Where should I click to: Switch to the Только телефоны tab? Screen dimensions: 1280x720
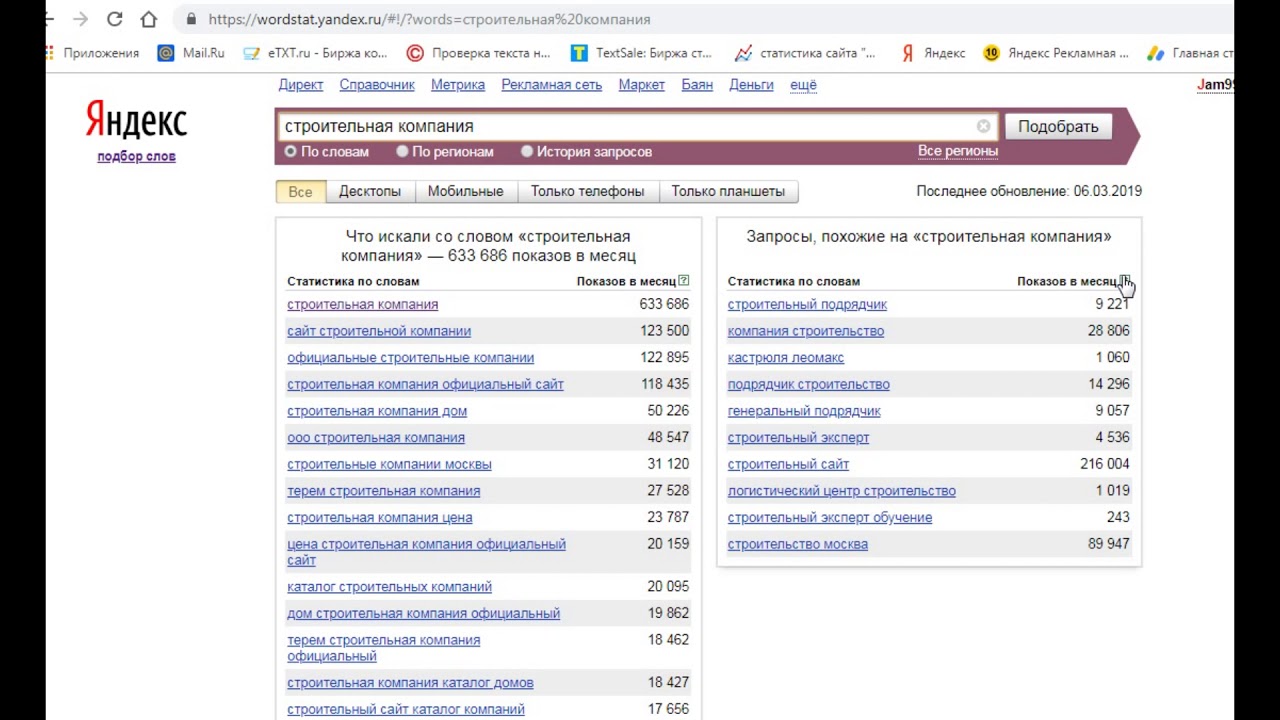pyautogui.click(x=587, y=191)
